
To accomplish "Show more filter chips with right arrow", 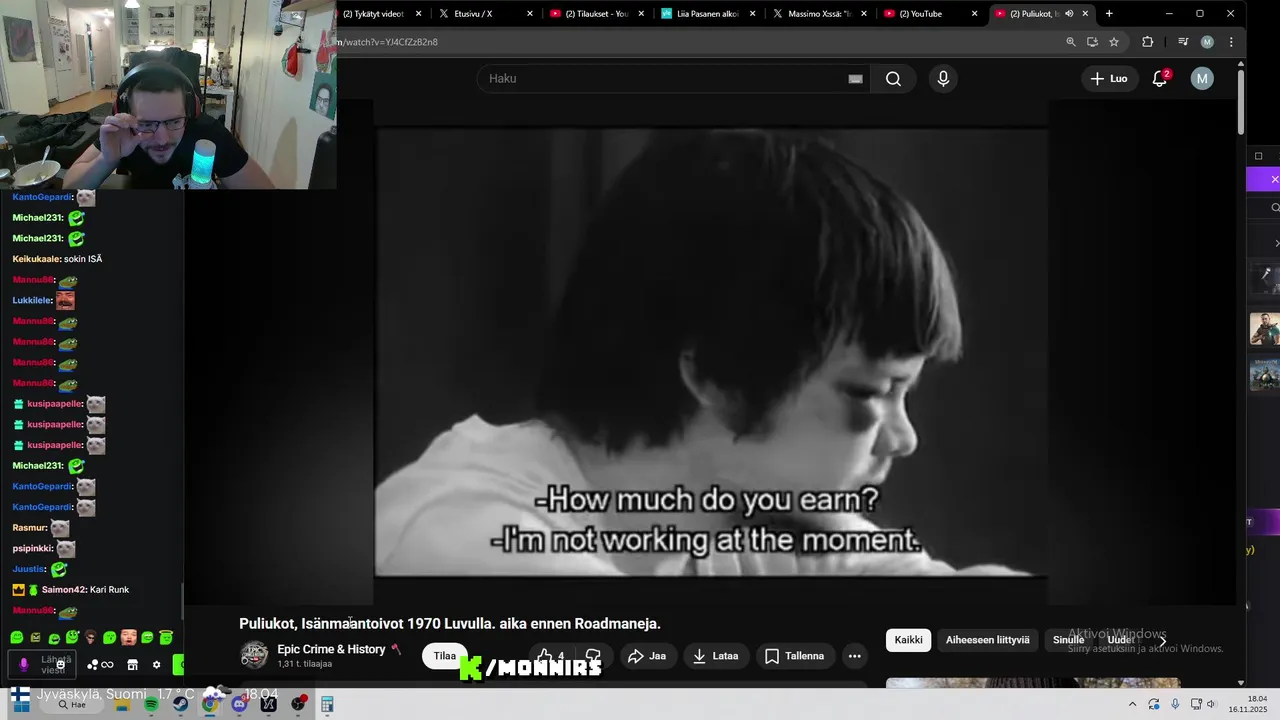I will pyautogui.click(x=1162, y=640).
